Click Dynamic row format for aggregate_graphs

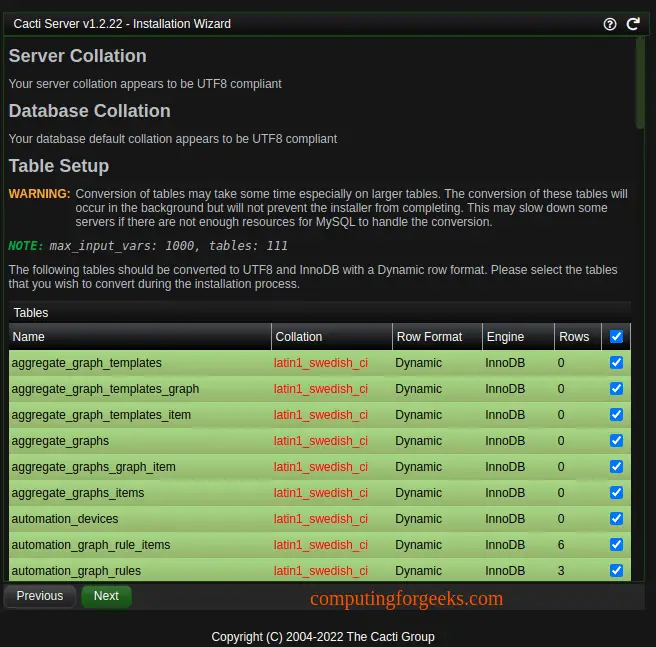coord(418,441)
